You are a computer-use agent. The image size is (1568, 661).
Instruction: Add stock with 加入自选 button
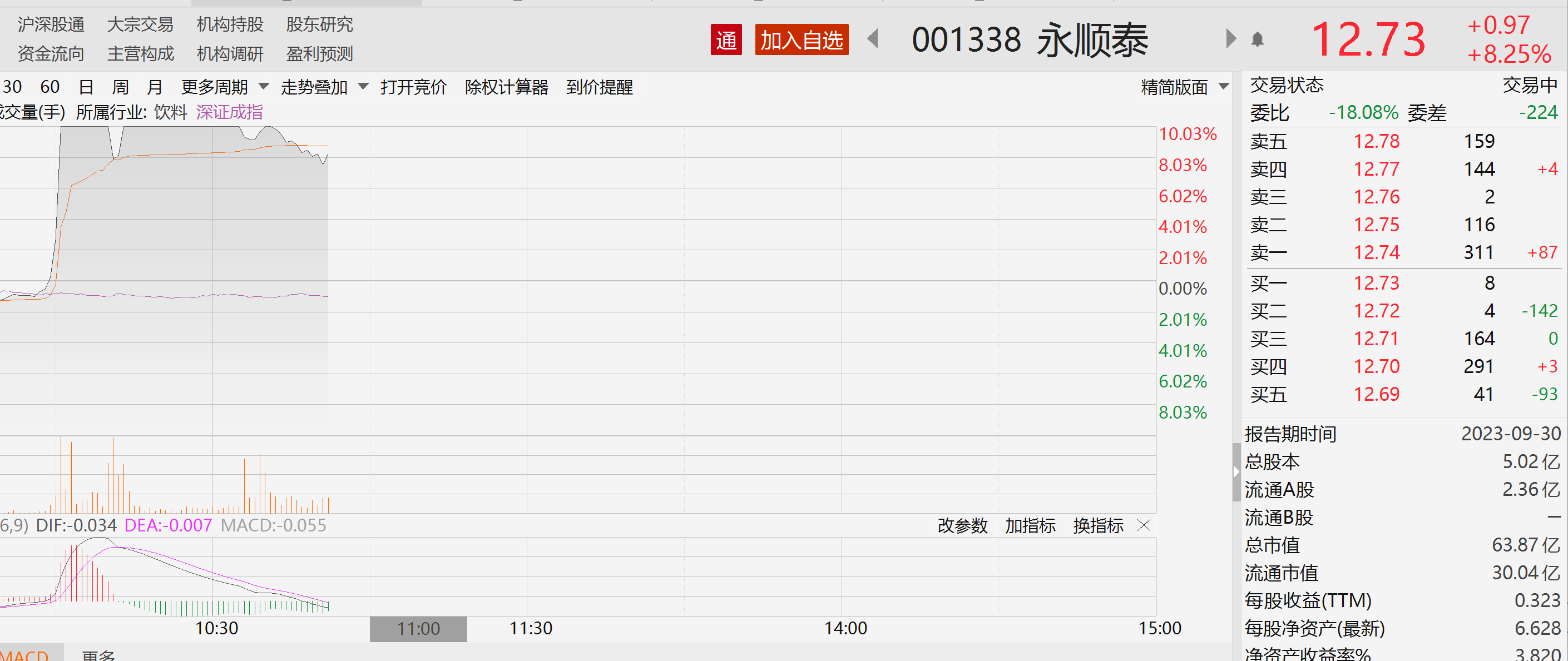pos(801,40)
